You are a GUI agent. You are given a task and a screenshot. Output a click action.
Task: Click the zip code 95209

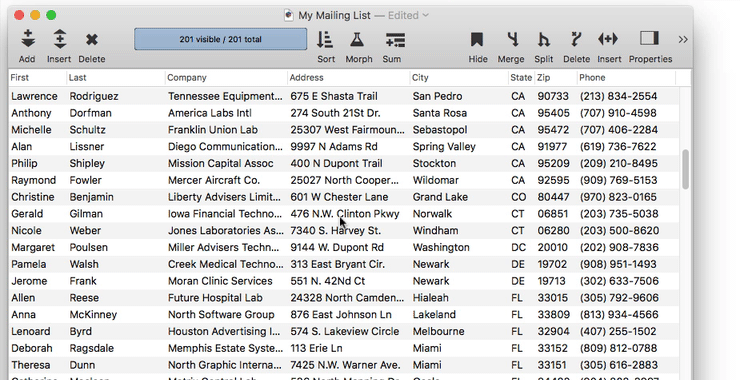tap(553, 164)
